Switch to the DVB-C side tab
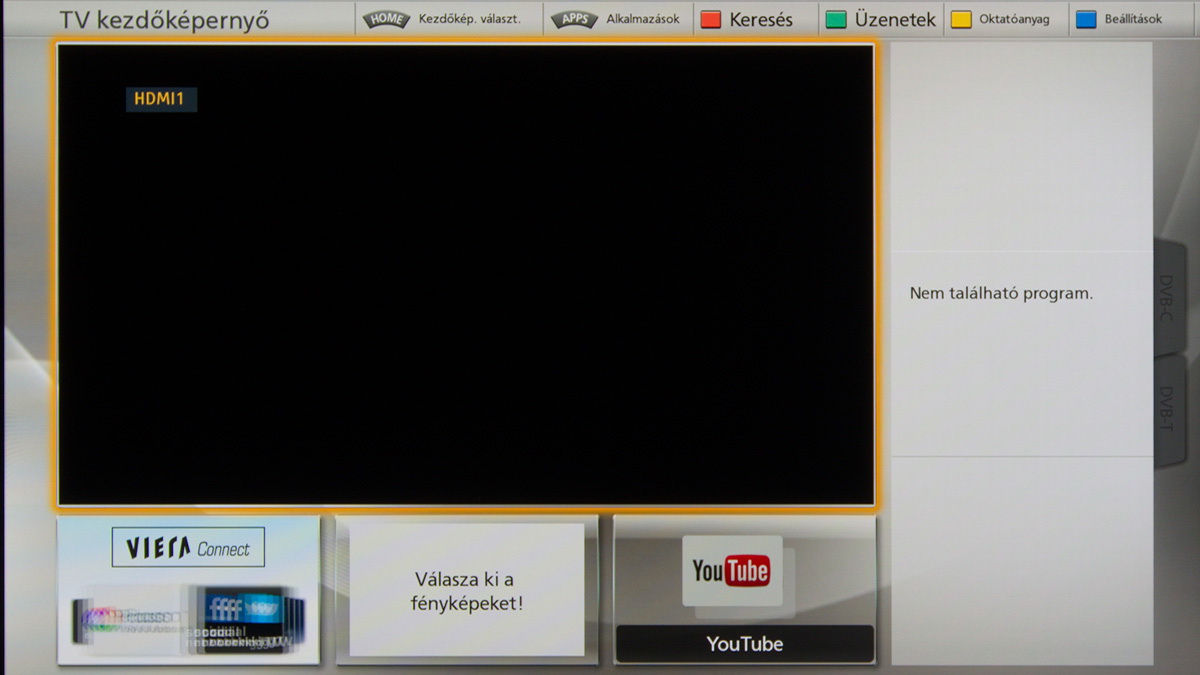Image resolution: width=1200 pixels, height=675 pixels. 1166,297
